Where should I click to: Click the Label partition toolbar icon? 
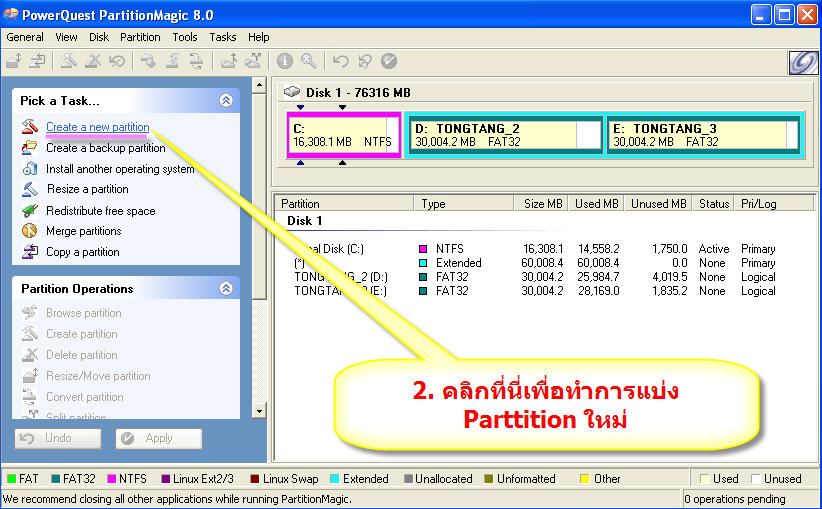148,61
